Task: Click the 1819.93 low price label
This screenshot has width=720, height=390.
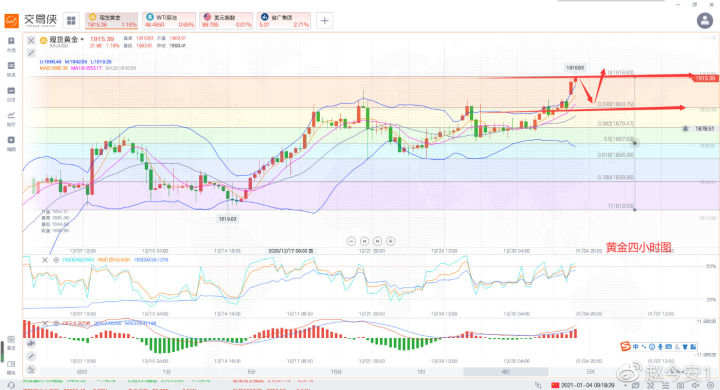Action: pos(227,219)
